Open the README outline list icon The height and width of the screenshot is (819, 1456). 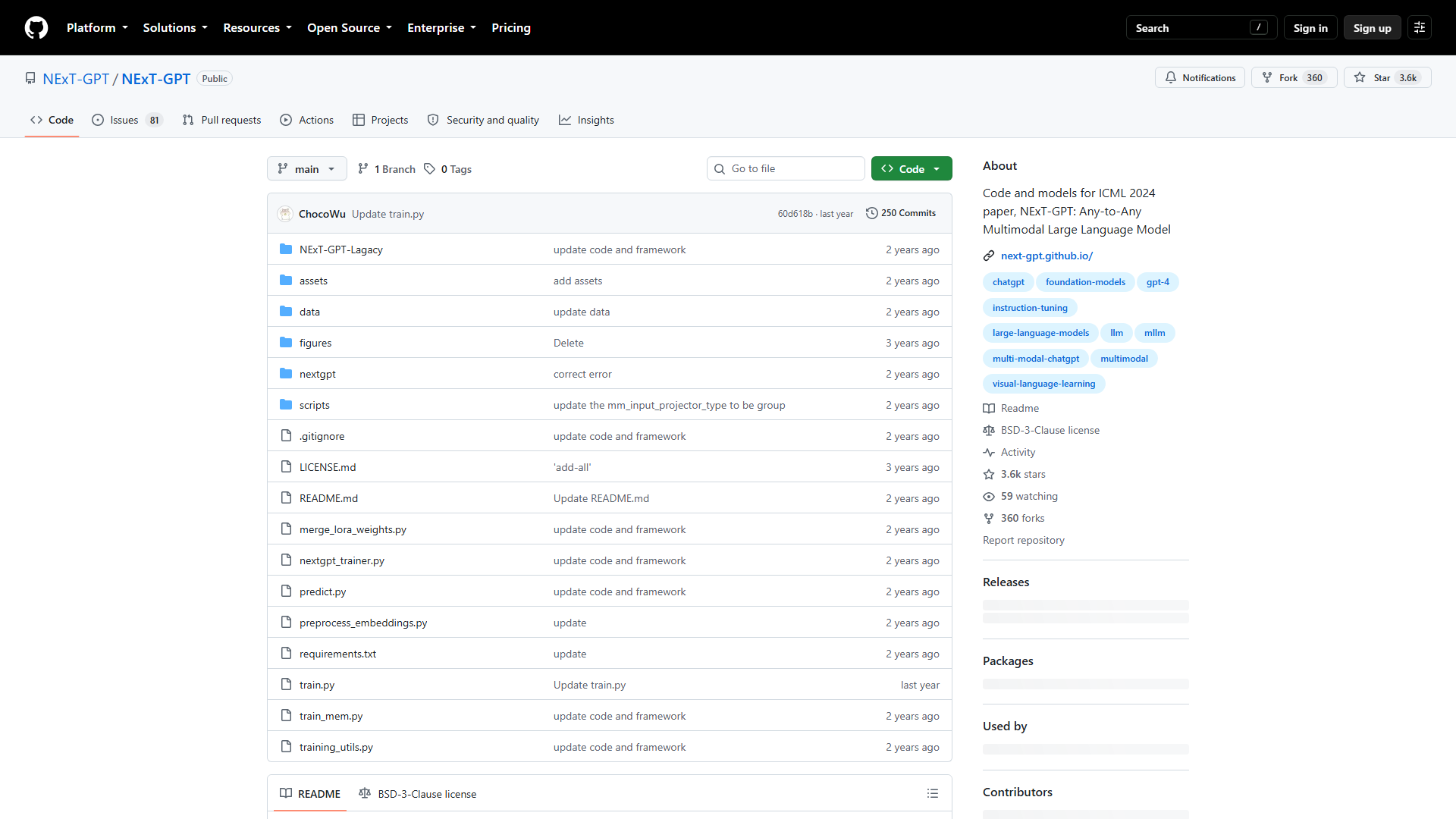click(x=933, y=794)
